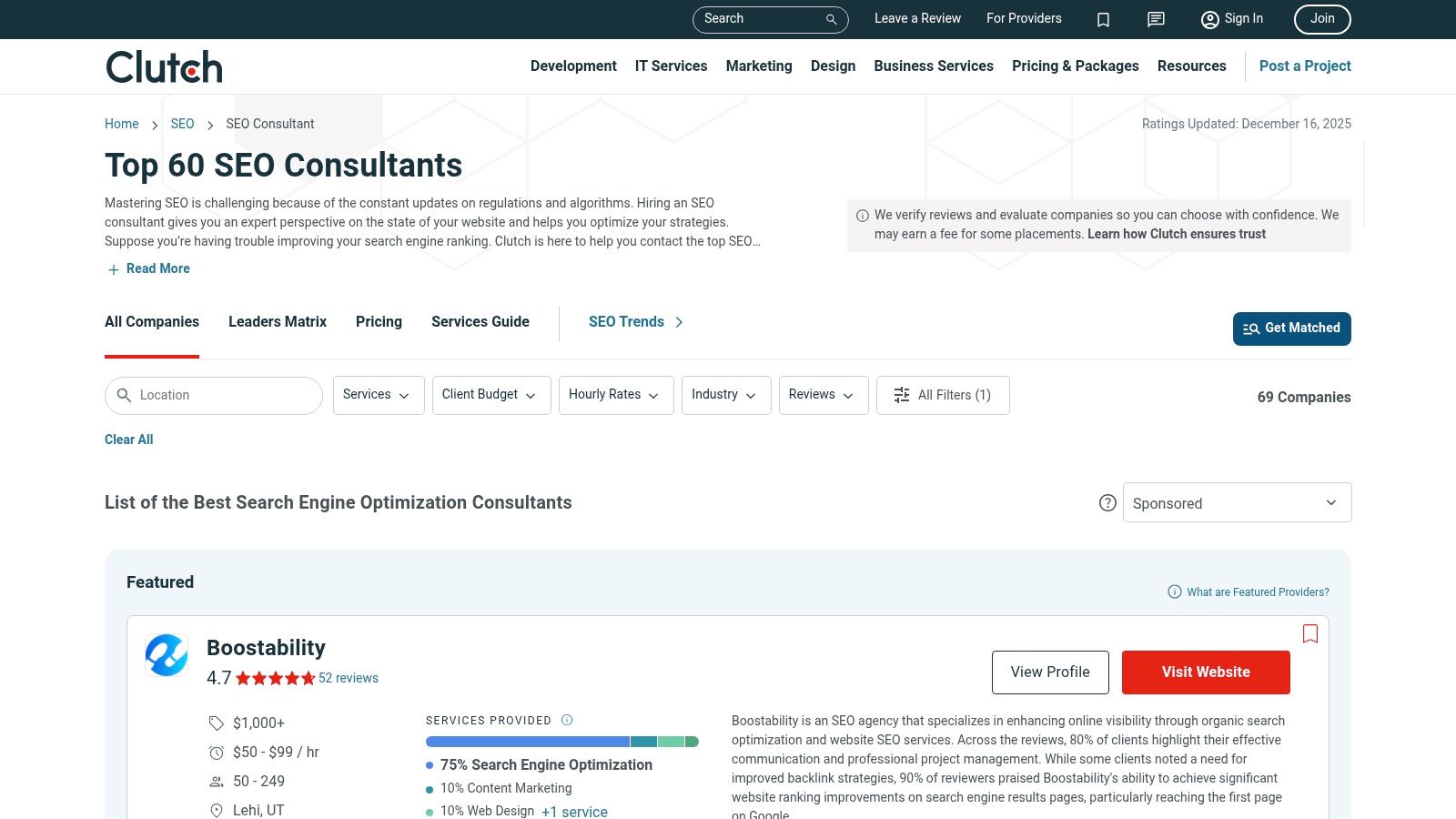The width and height of the screenshot is (1456, 819).
Task: Click the All Filters sliders icon
Action: click(902, 395)
